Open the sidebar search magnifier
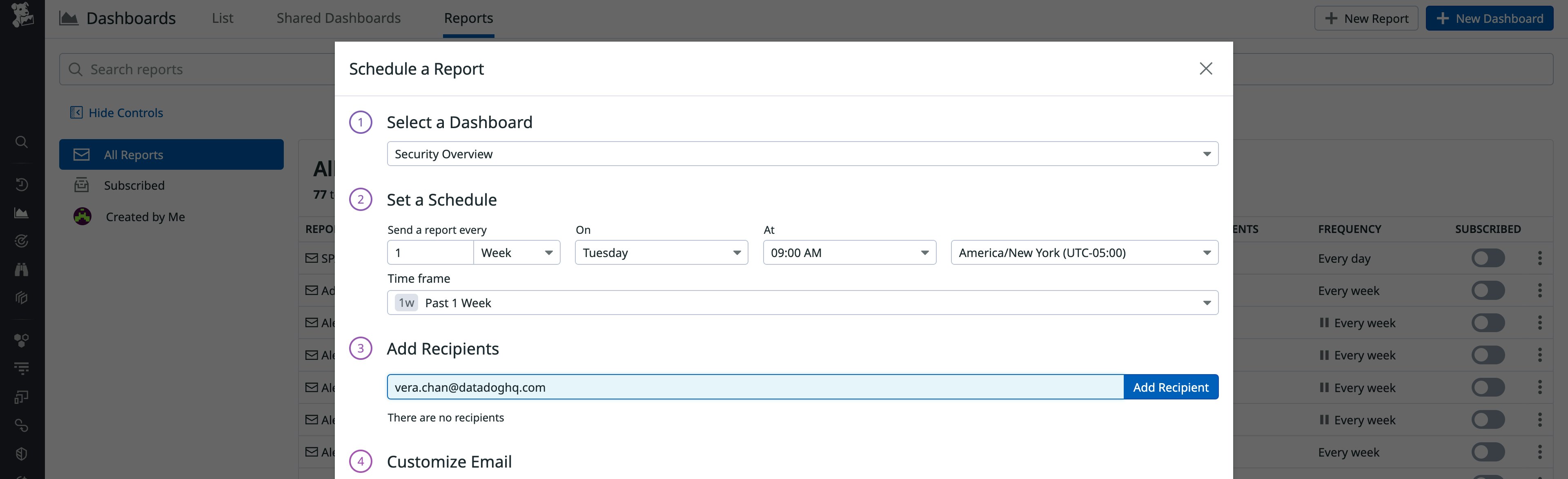 tap(21, 142)
